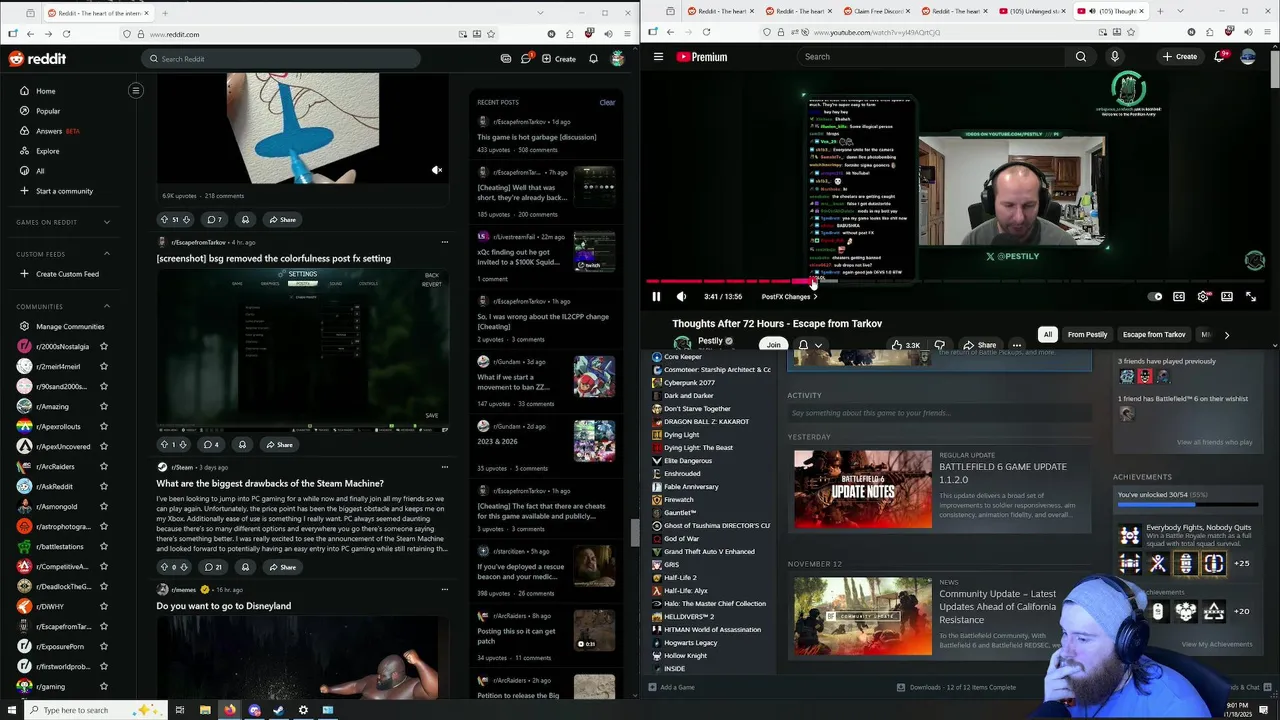Start YouTube voice search microphone
This screenshot has height=720, width=1280.
(x=1115, y=57)
